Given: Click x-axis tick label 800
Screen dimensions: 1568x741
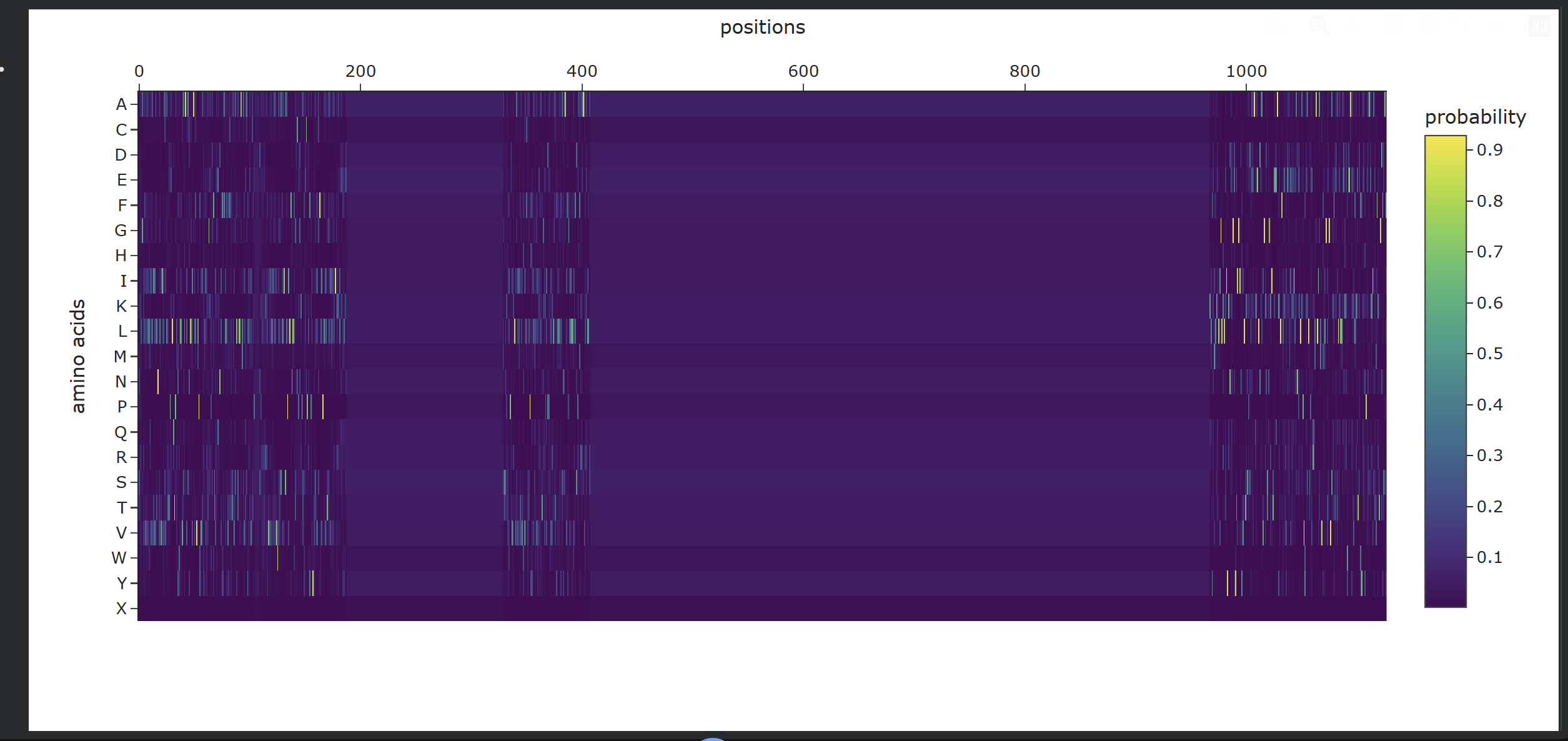Looking at the screenshot, I should 1025,71.
